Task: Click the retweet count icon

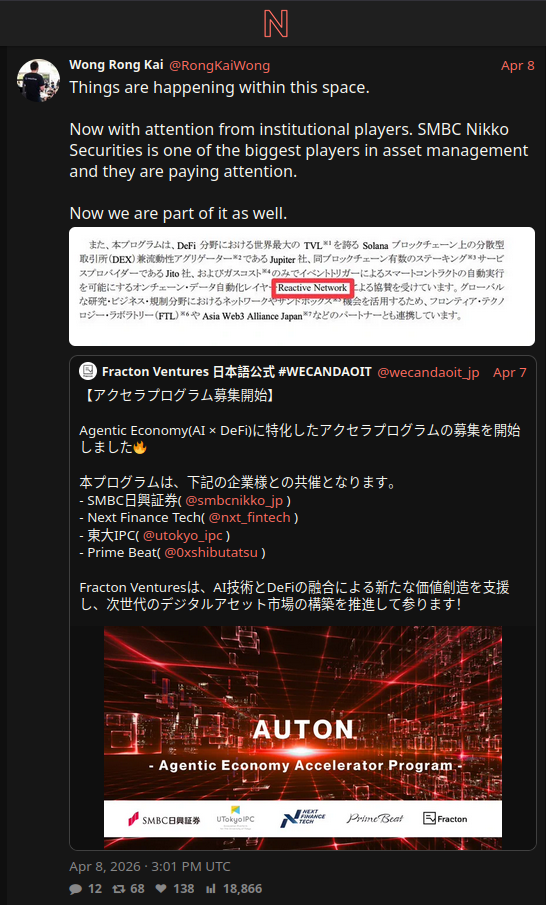Action: click(118, 888)
